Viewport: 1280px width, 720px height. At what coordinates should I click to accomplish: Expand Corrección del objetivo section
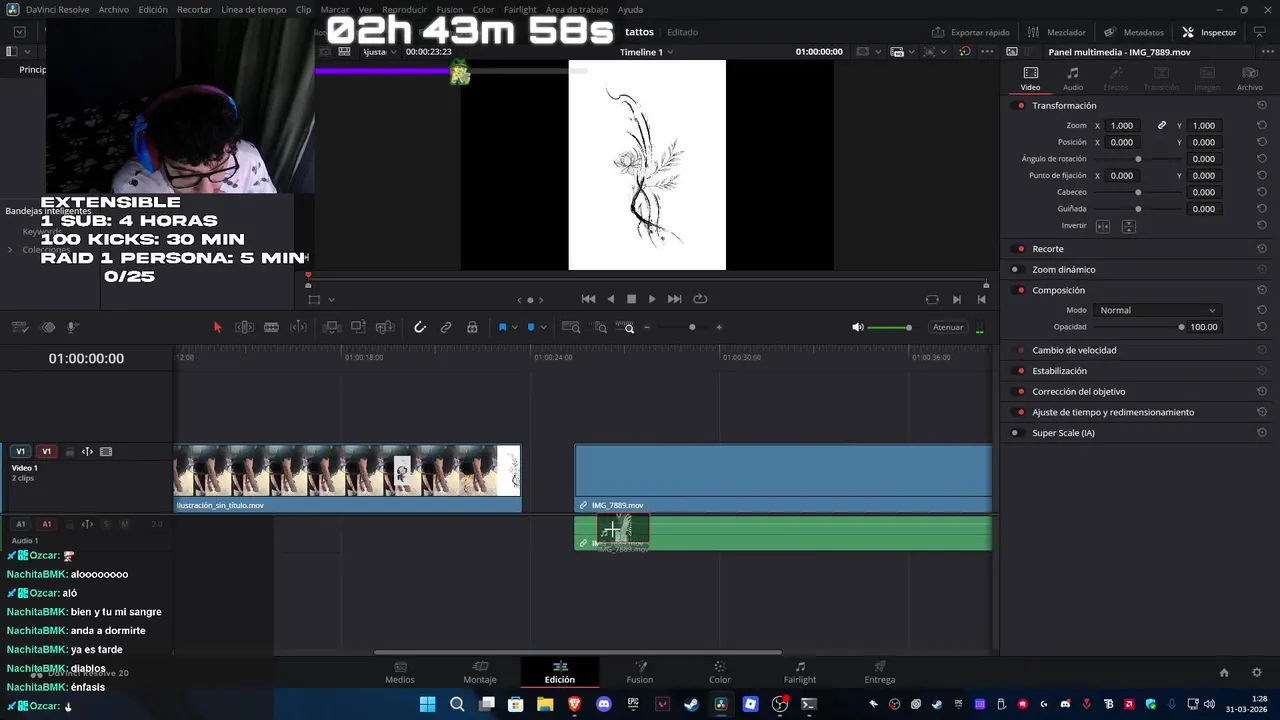[x=1079, y=392]
